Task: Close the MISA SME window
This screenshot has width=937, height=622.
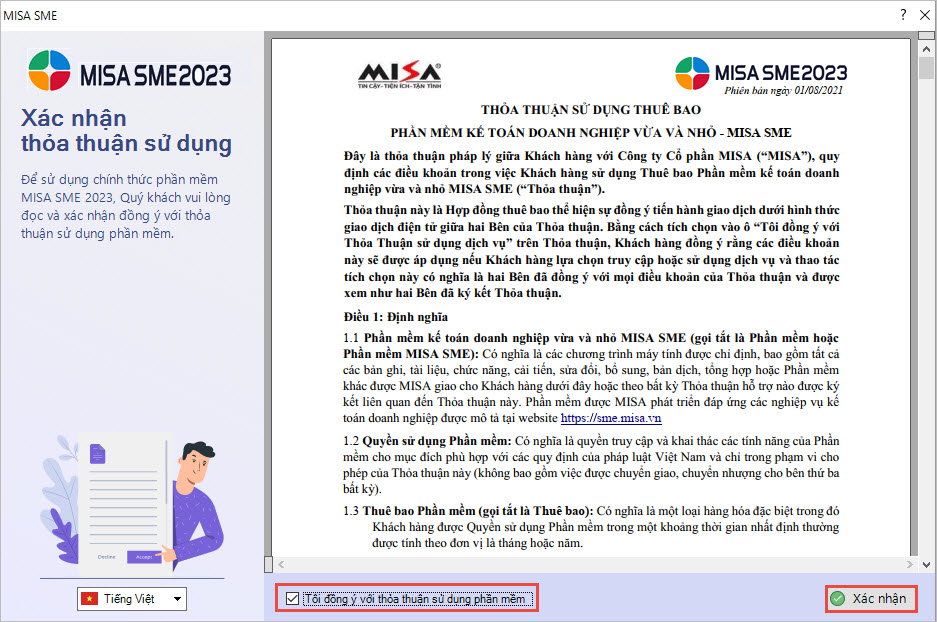Action: pyautogui.click(x=925, y=15)
